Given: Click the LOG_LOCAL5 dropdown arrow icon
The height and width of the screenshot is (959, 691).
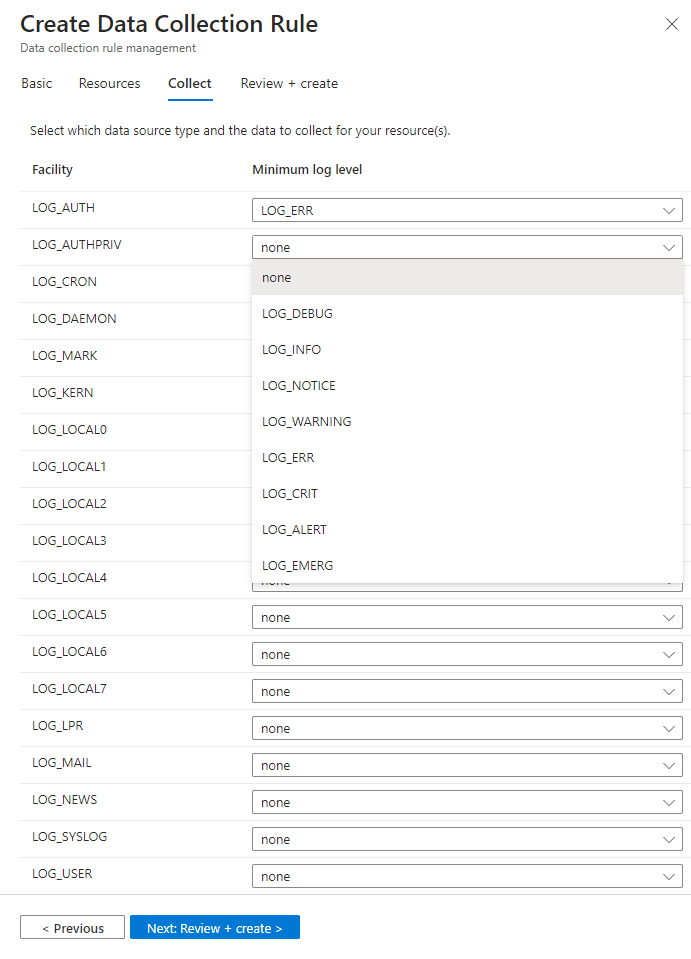Looking at the screenshot, I should (x=670, y=617).
